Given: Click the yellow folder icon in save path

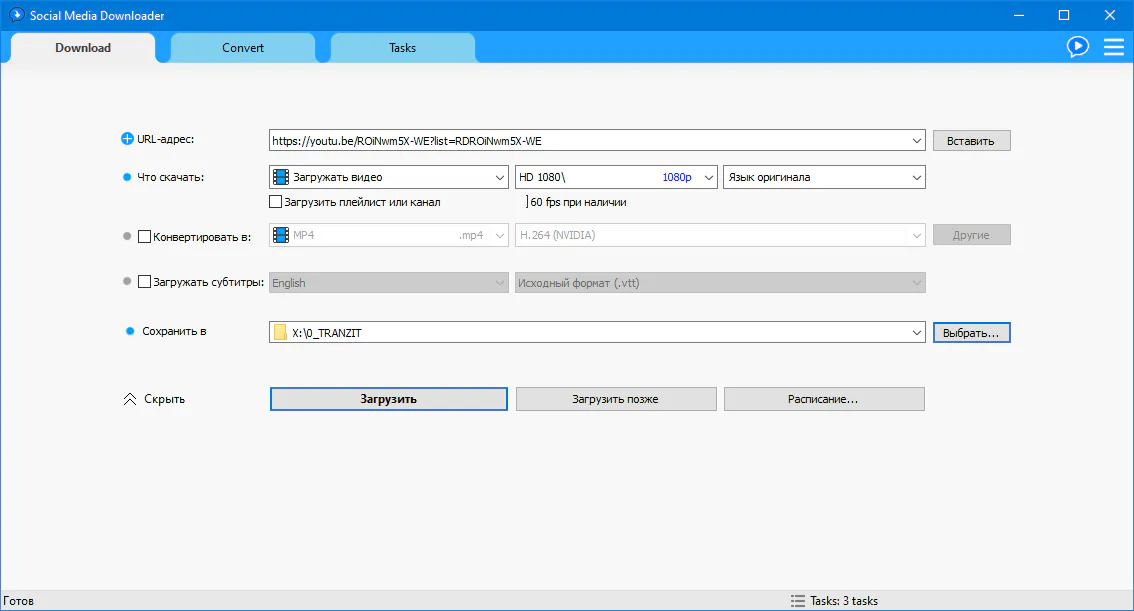Looking at the screenshot, I should coord(280,332).
